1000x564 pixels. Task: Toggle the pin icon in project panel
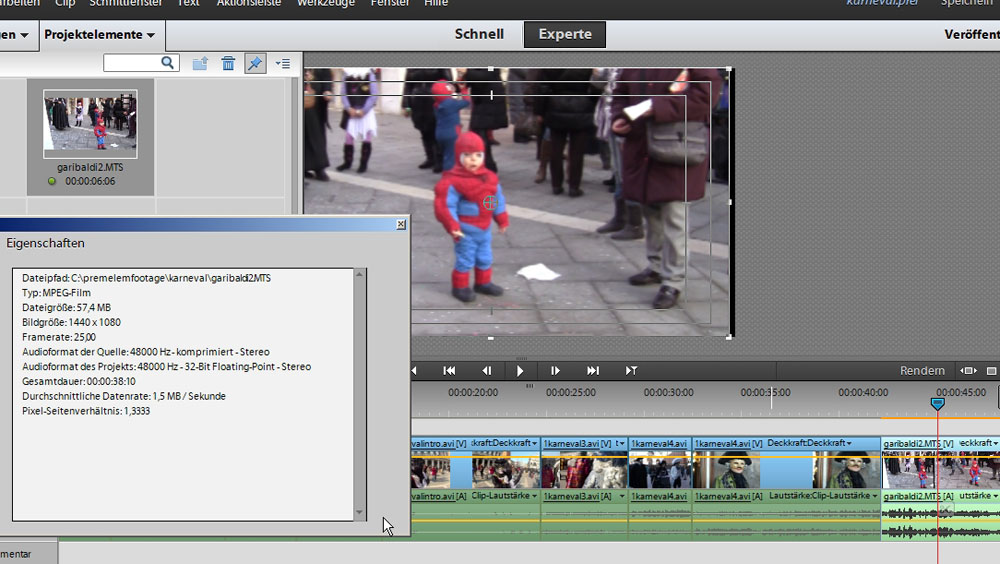tap(255, 63)
